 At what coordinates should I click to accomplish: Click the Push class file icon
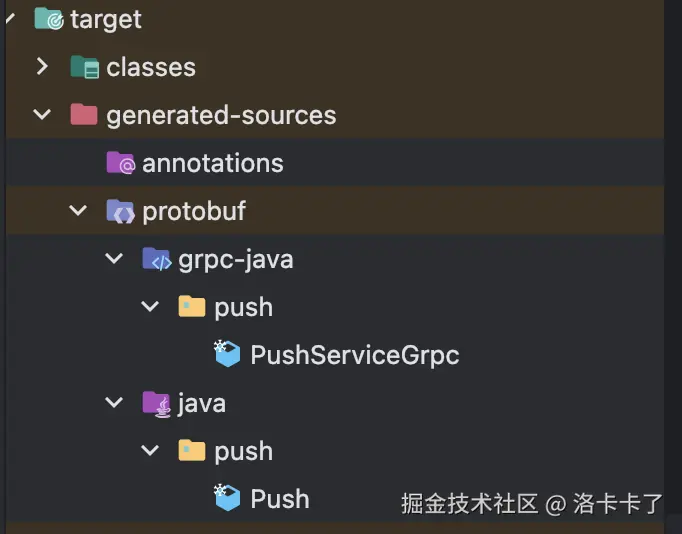(x=228, y=498)
